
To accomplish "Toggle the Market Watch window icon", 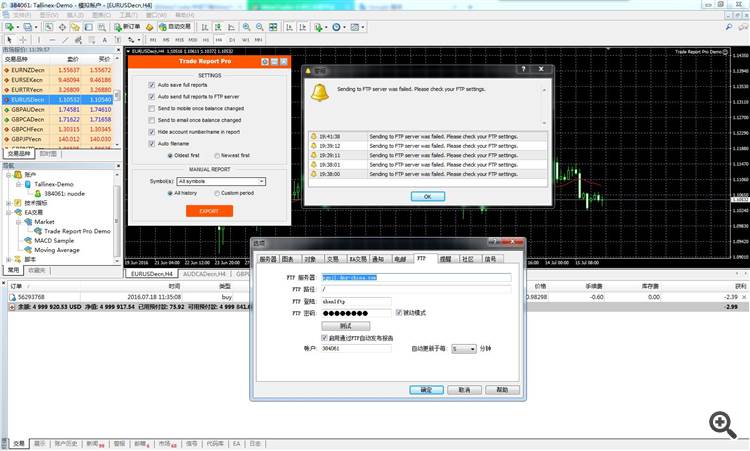I will pos(49,27).
